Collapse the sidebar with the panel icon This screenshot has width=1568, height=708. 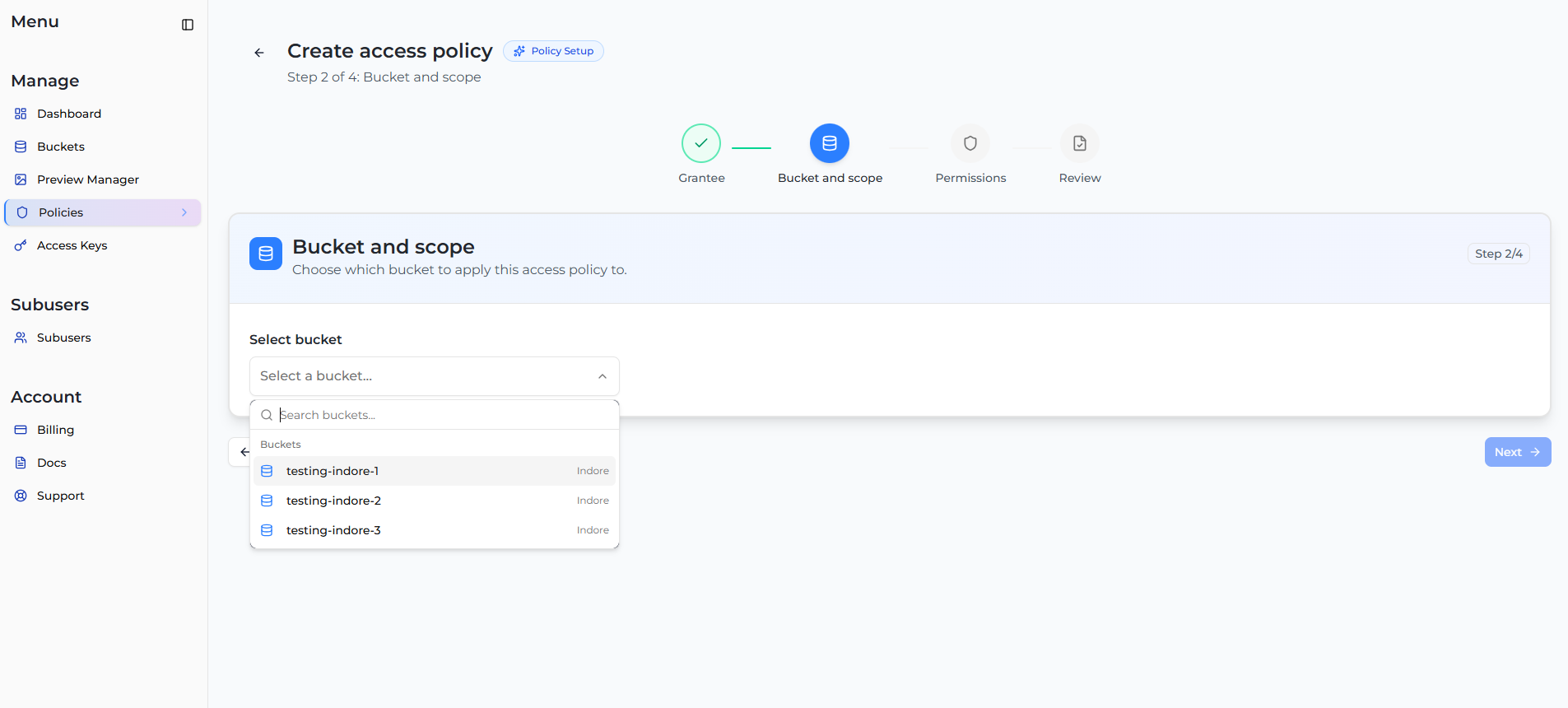click(188, 25)
